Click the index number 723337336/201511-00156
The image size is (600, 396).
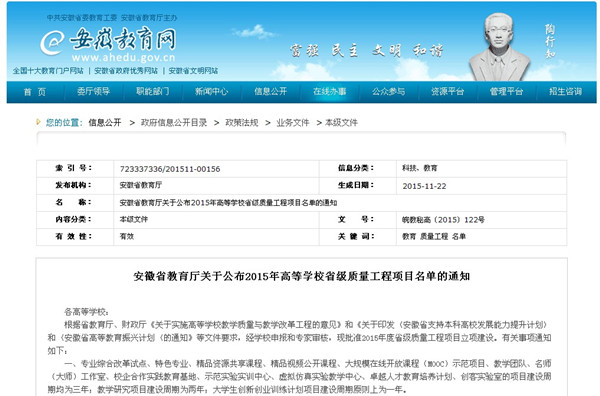coord(170,169)
